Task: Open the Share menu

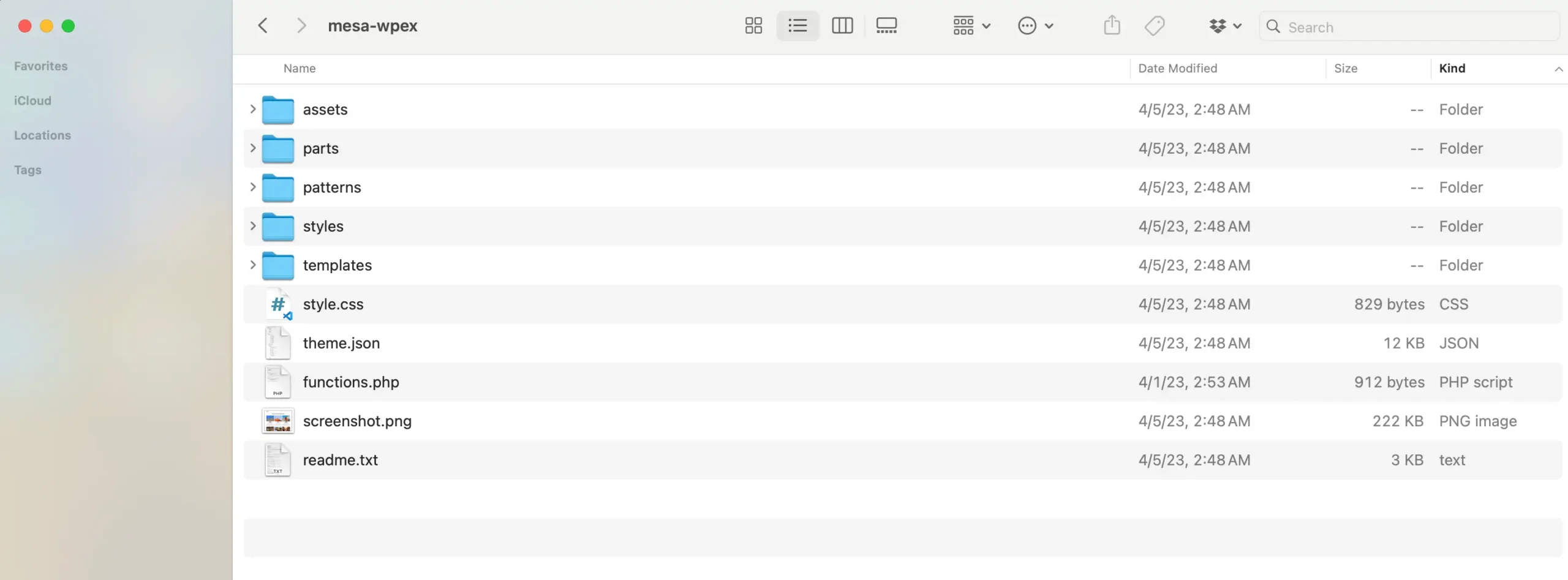Action: click(1111, 26)
